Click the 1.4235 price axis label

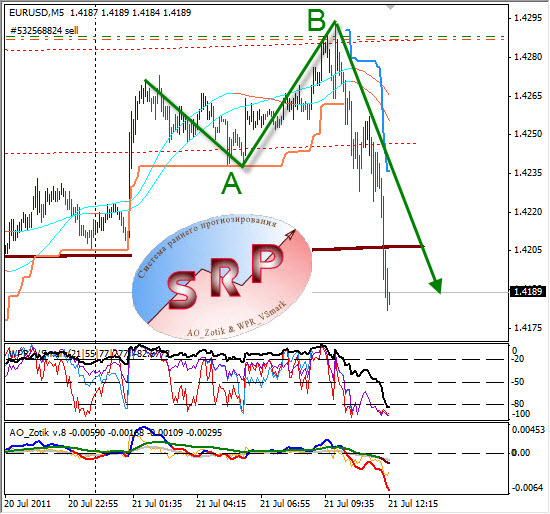tap(528, 173)
